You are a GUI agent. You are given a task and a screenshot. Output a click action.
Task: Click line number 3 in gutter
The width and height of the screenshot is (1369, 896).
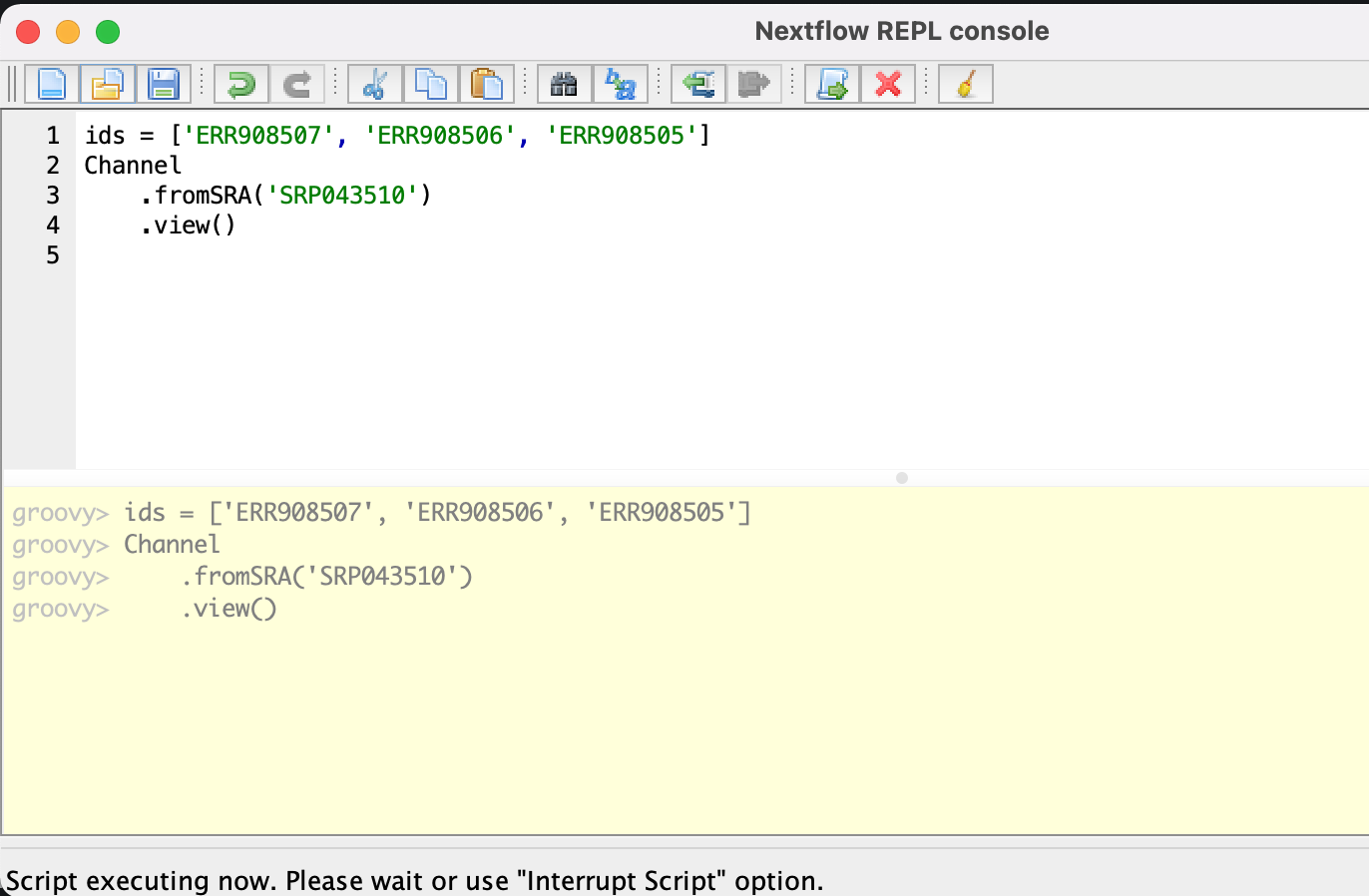coord(53,195)
